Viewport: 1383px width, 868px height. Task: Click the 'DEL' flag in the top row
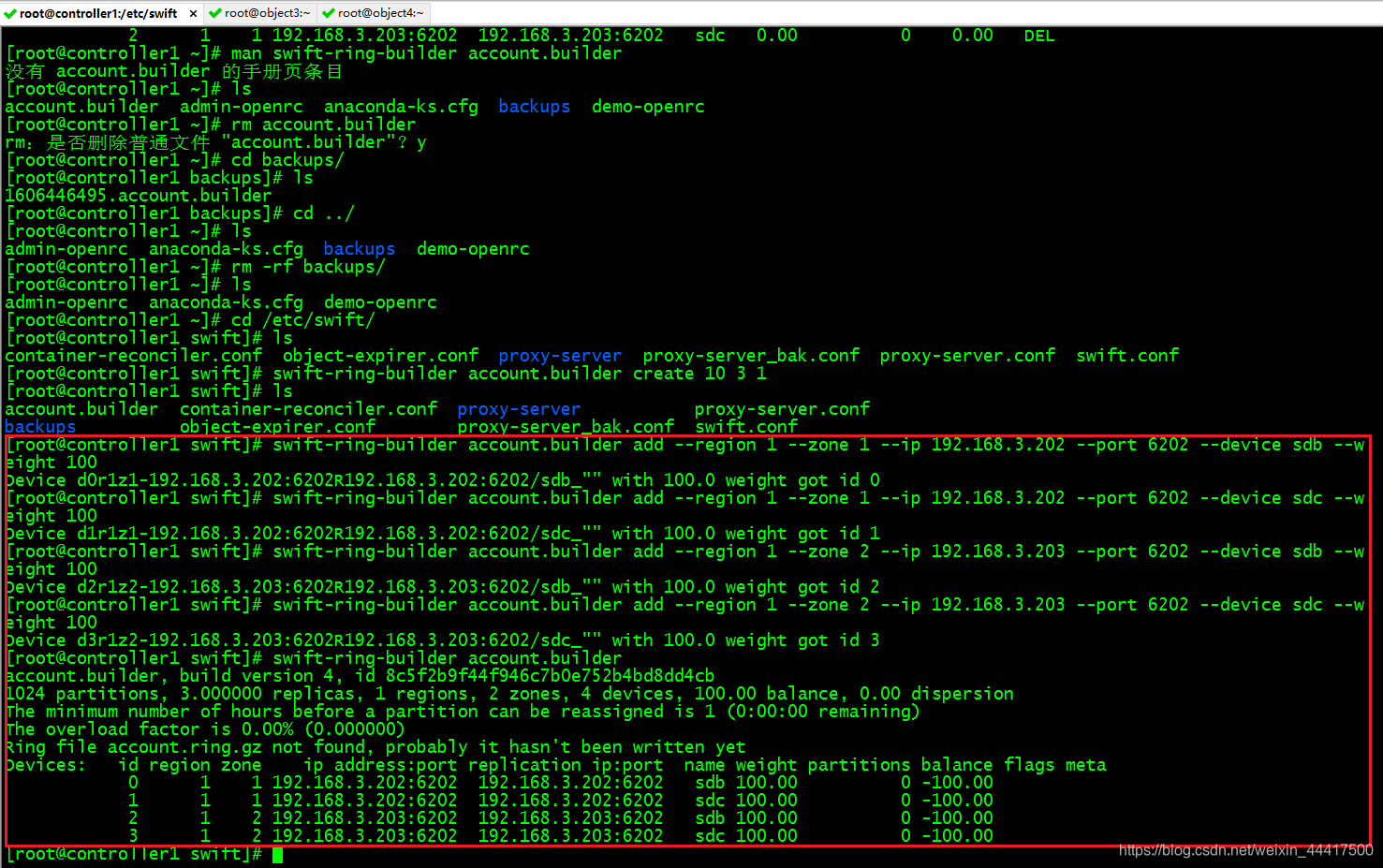point(1039,36)
